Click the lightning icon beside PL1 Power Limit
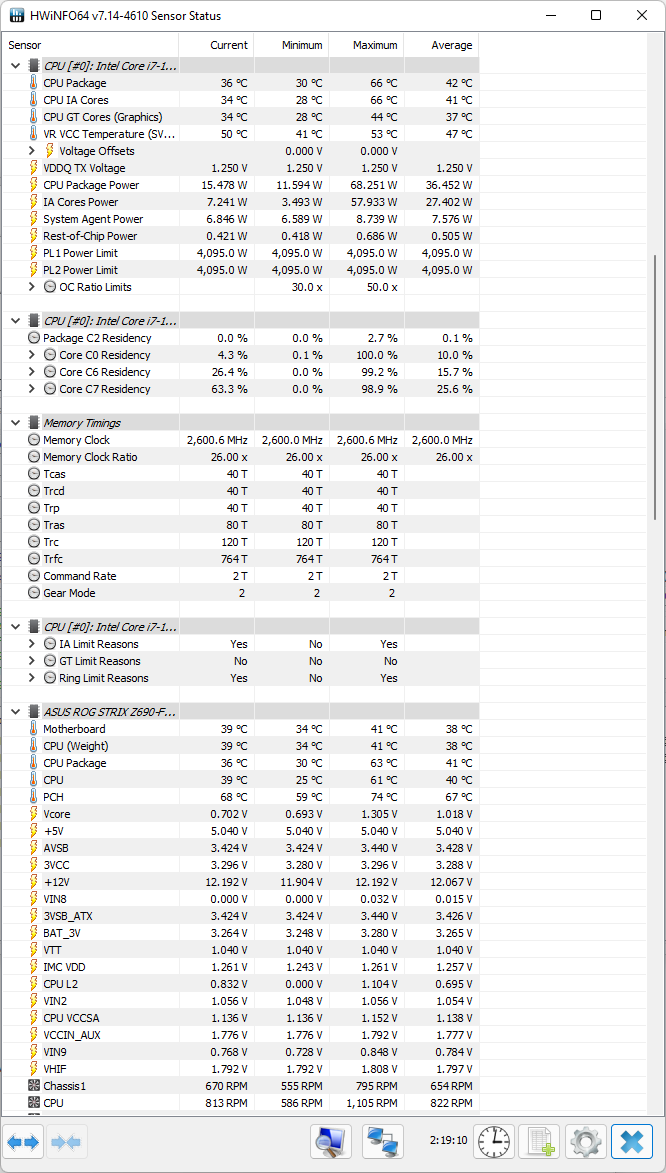Image resolution: width=666 pixels, height=1173 pixels. [34, 253]
